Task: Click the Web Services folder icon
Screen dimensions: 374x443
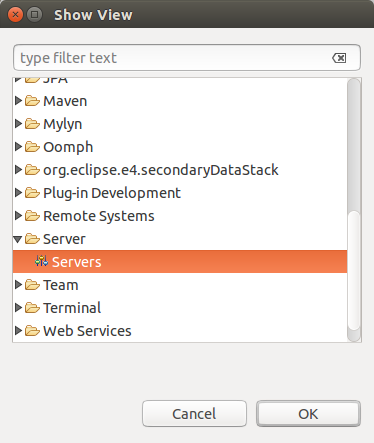Action: click(32, 331)
